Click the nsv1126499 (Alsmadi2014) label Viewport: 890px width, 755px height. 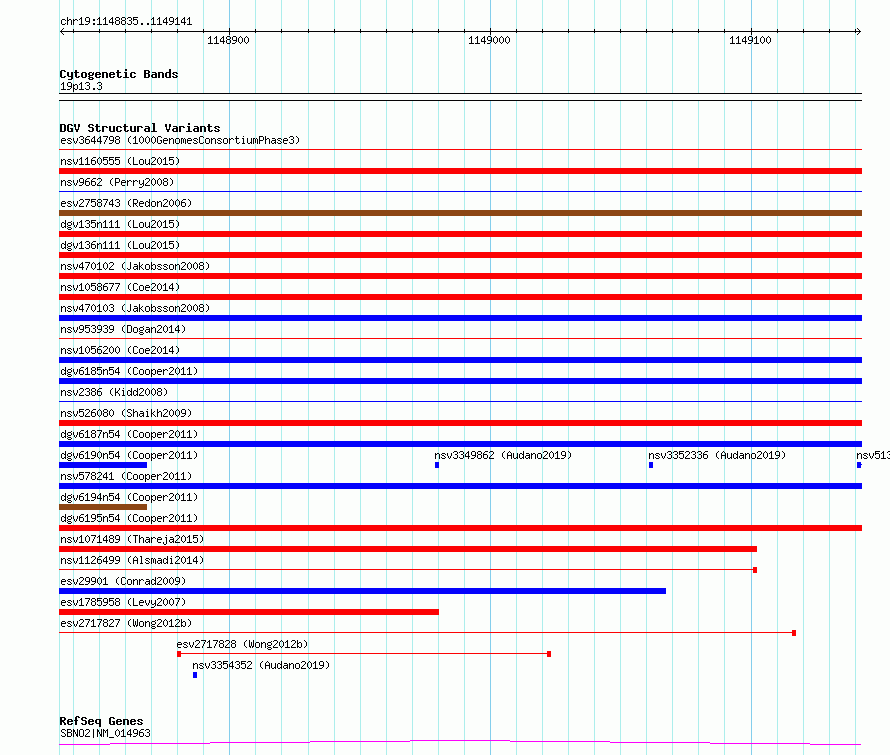click(132, 560)
